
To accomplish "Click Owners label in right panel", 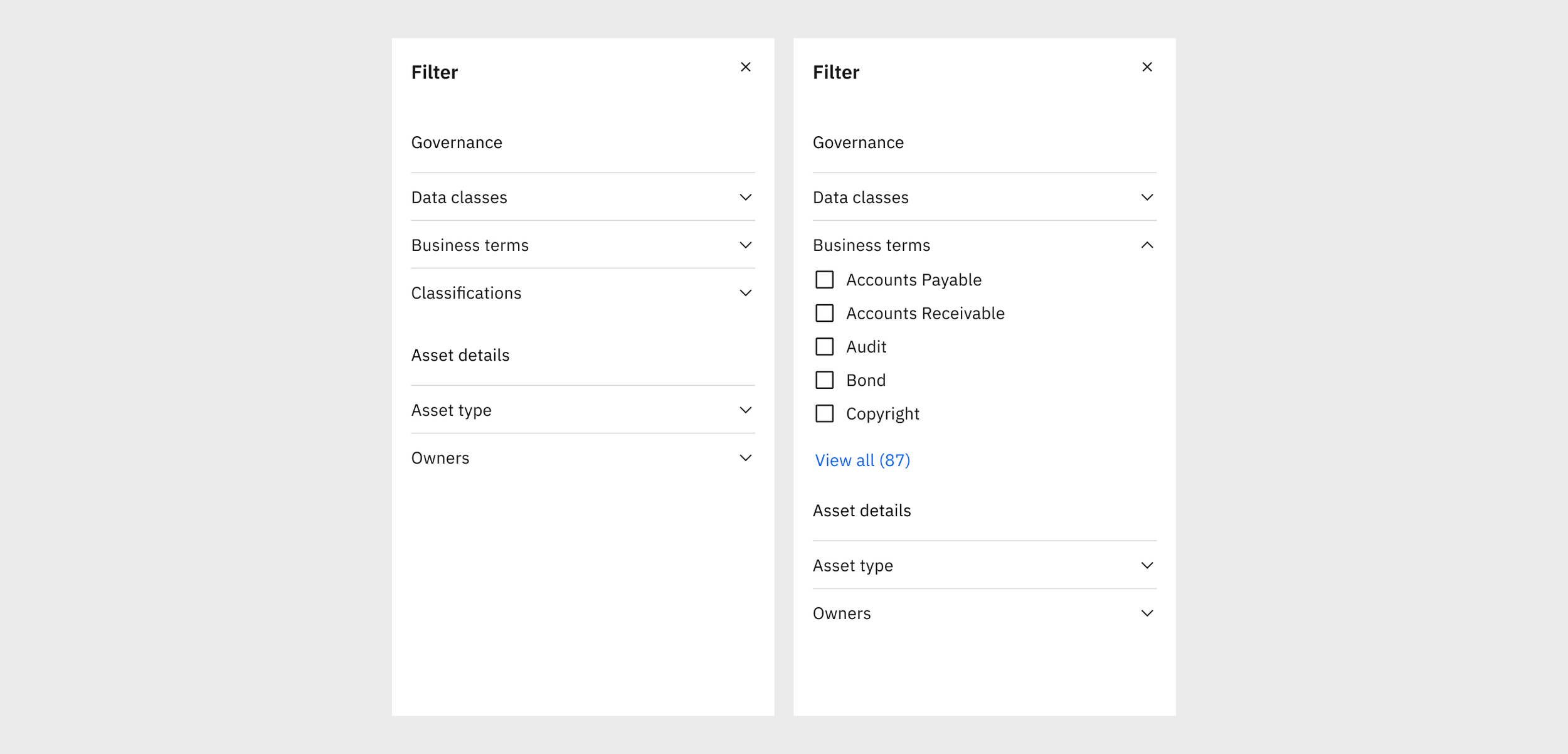I will (x=841, y=613).
